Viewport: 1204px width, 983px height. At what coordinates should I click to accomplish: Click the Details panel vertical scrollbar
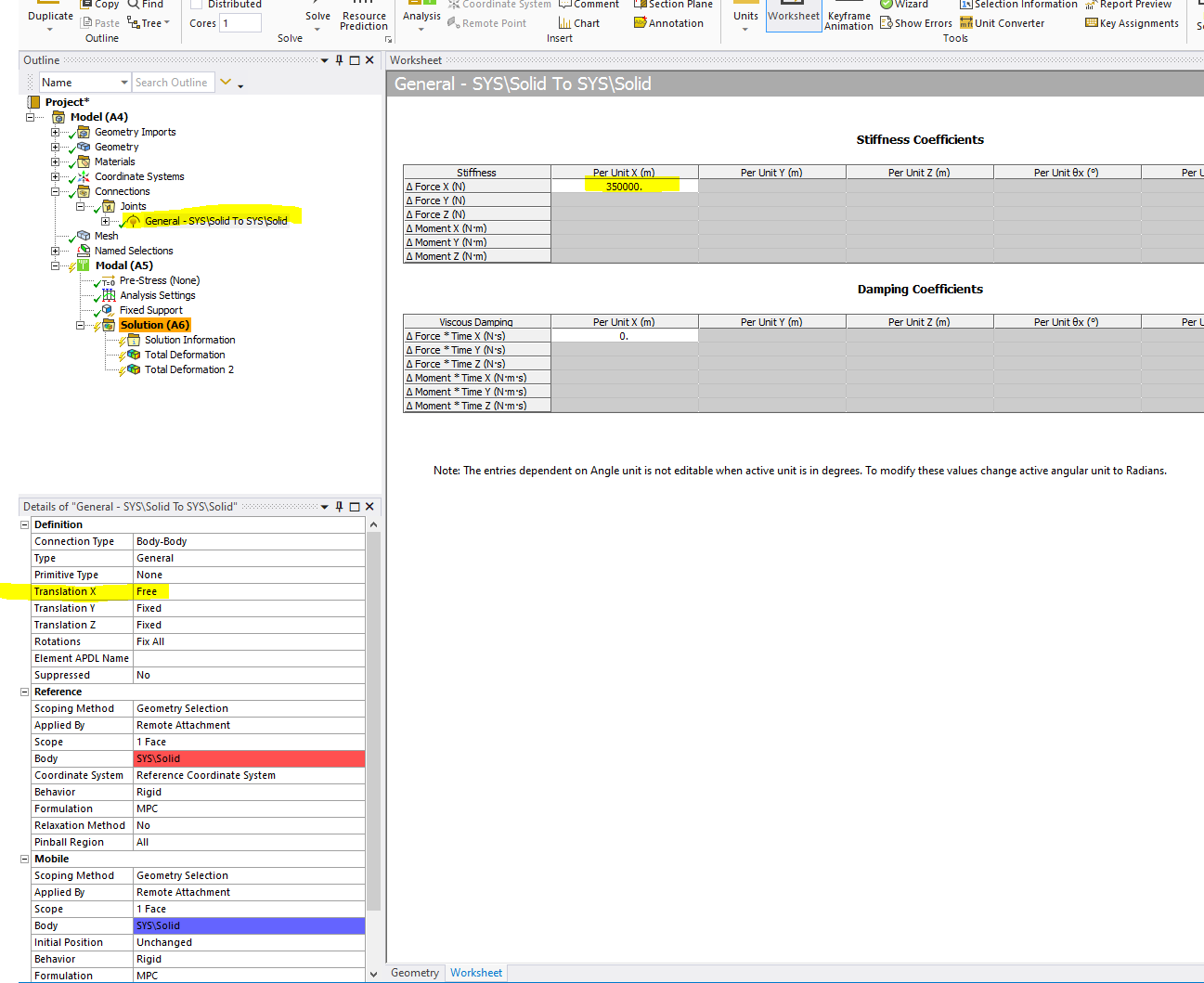(373, 719)
